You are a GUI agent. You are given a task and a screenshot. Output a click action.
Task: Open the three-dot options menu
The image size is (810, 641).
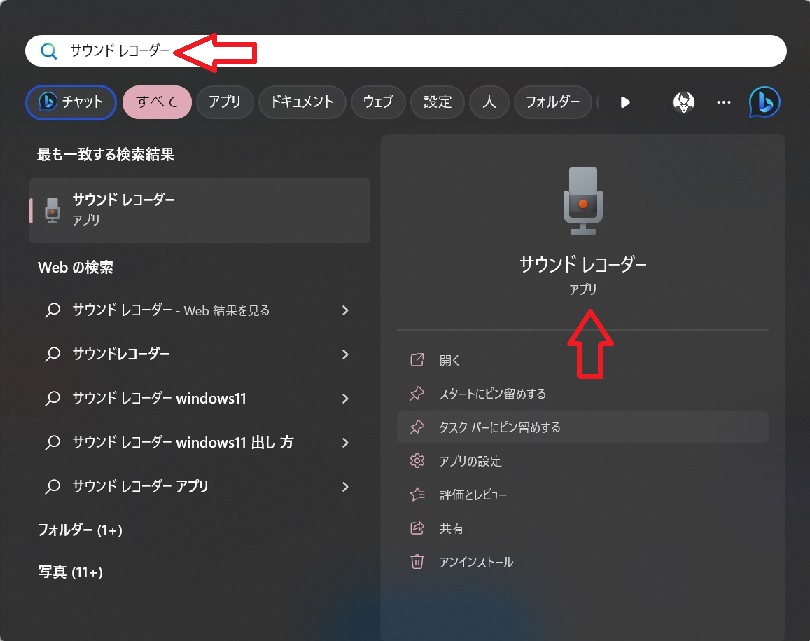(724, 102)
